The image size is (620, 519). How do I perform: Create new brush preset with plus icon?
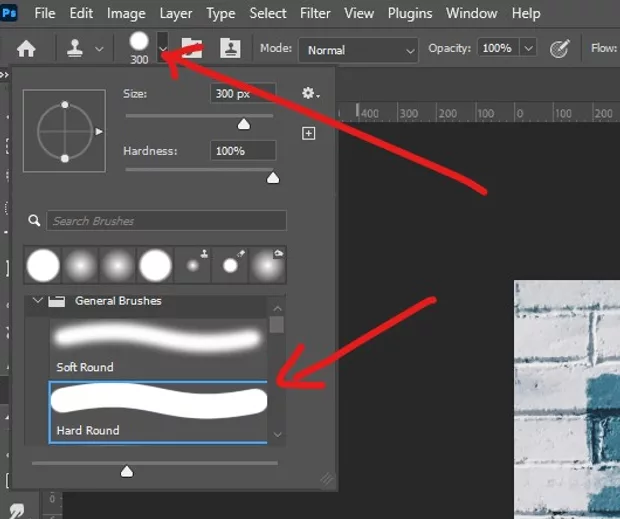309,133
